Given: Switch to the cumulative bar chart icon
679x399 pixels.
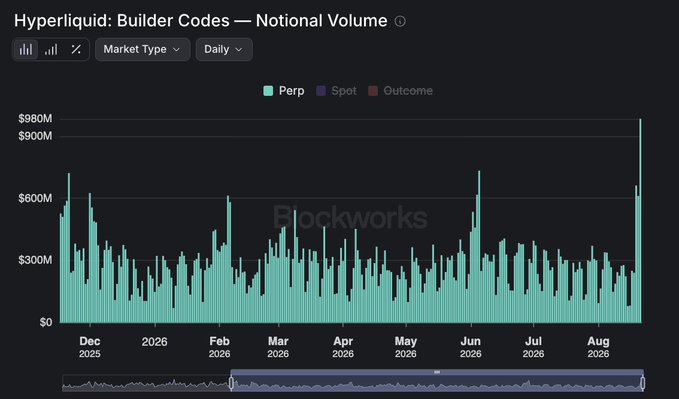Looking at the screenshot, I should coord(51,49).
